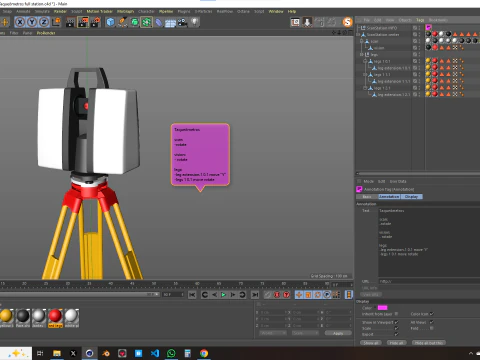Viewport: 480px width, 360px height.
Task: Toggle the ScanStation INFO layer square
Action: 415,28
